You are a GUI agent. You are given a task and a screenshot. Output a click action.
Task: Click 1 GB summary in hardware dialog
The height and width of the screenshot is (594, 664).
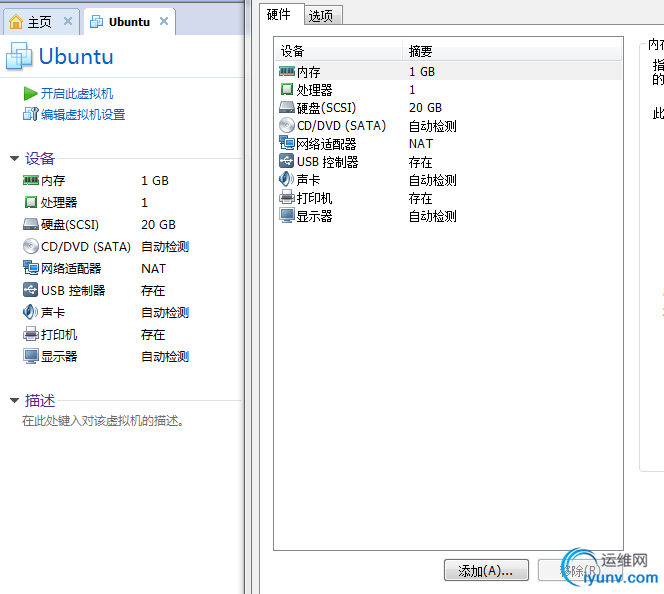(x=422, y=72)
